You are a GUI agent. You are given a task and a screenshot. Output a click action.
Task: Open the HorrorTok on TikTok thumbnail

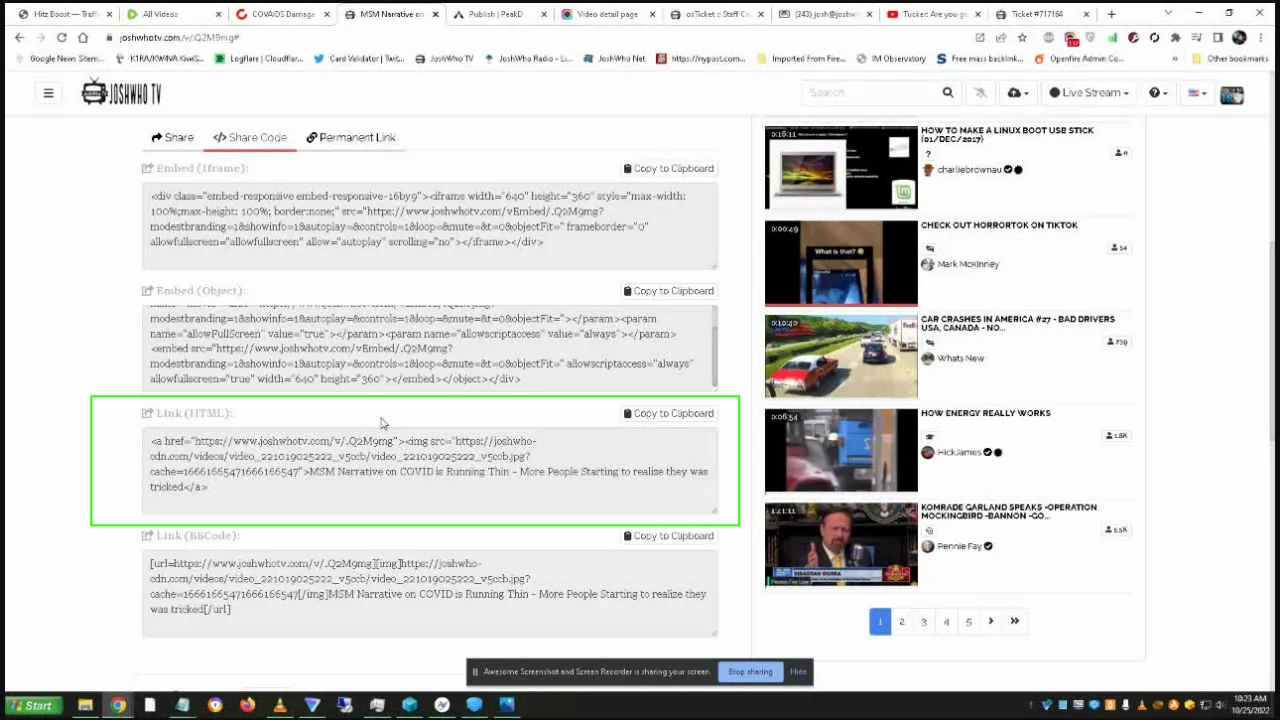841,262
